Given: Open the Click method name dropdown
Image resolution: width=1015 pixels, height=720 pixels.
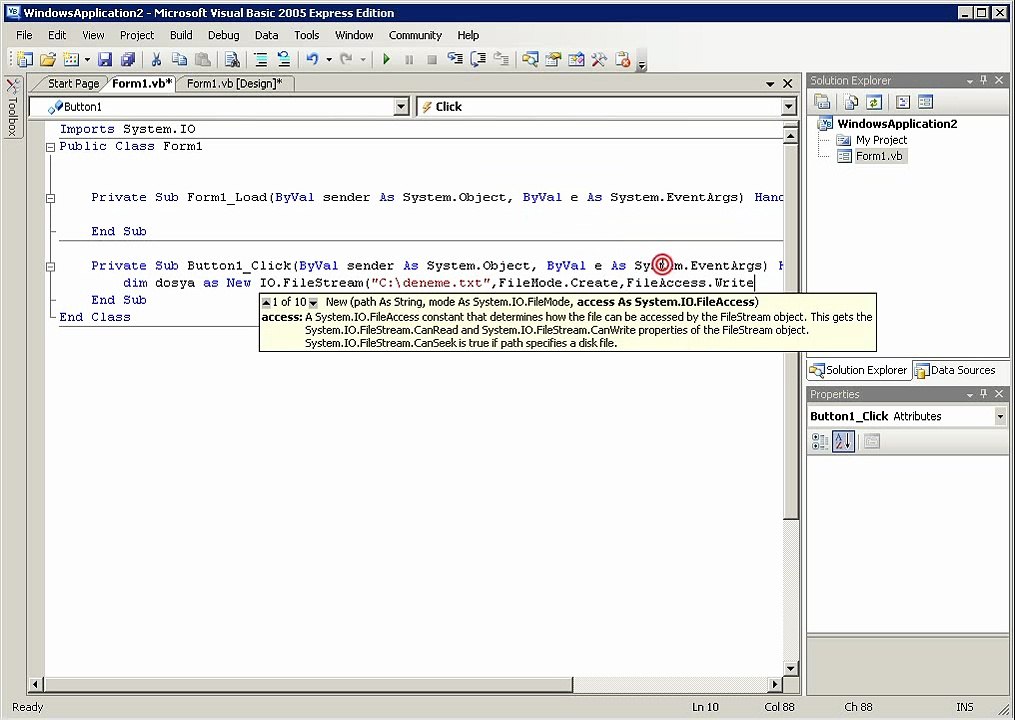Looking at the screenshot, I should (788, 107).
